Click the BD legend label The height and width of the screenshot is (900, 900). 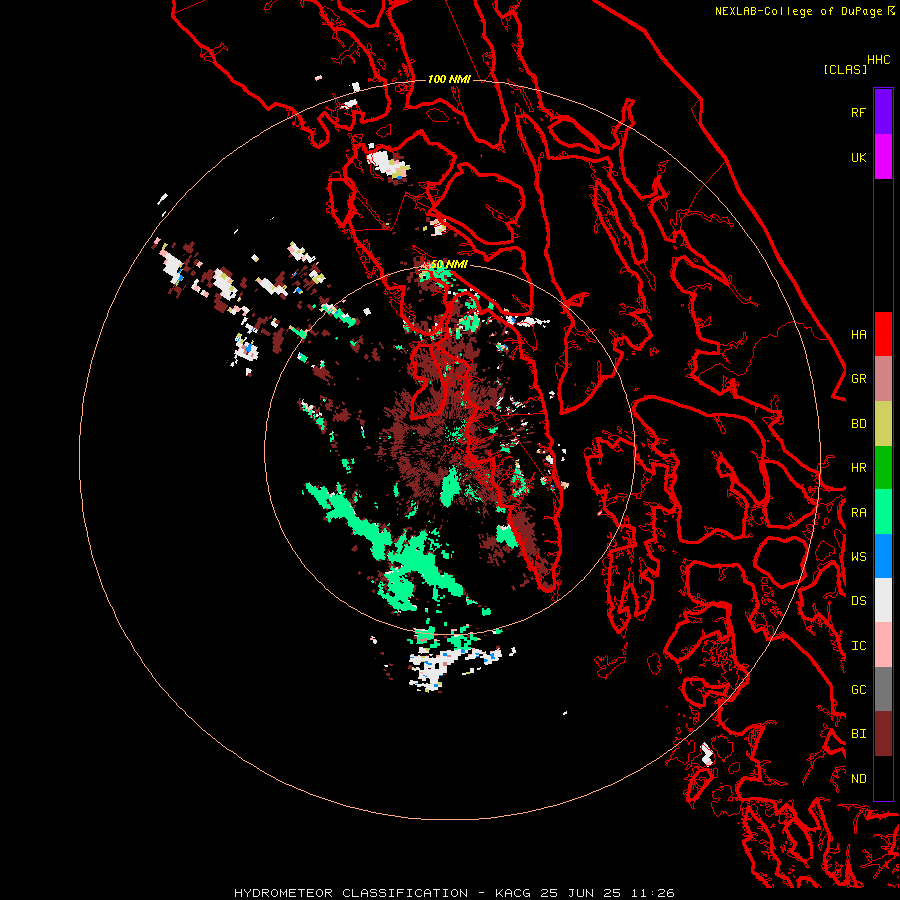(x=858, y=424)
